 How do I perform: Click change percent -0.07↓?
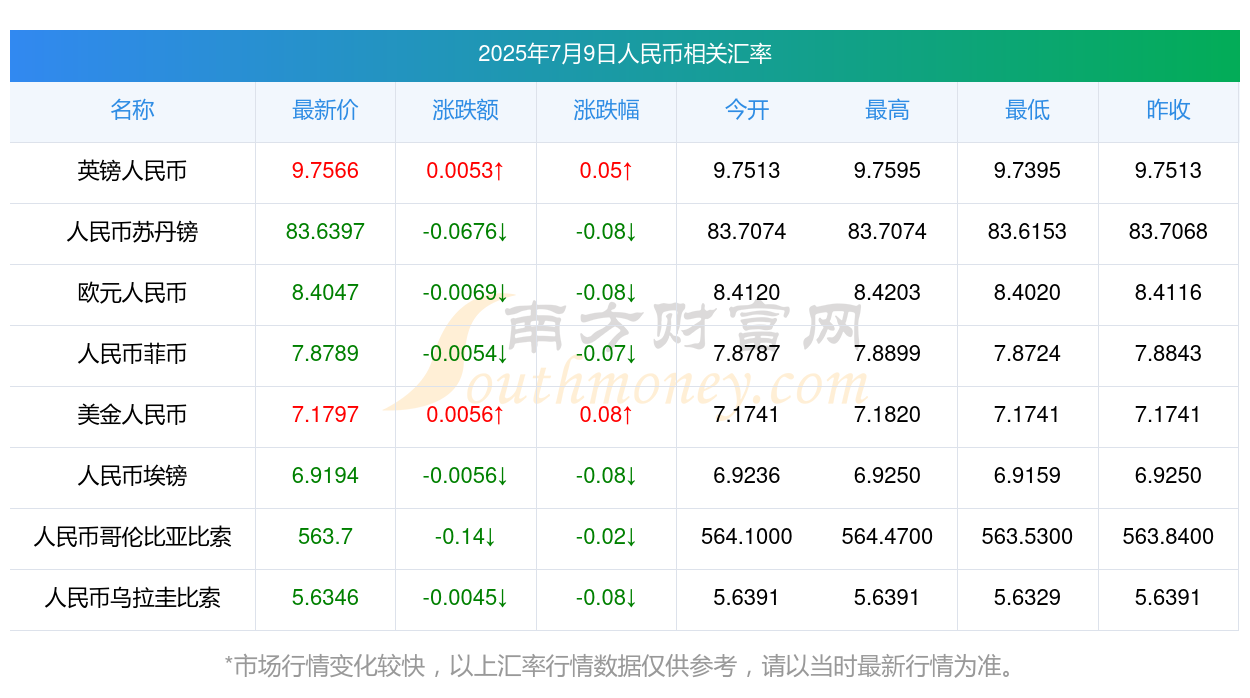(606, 354)
